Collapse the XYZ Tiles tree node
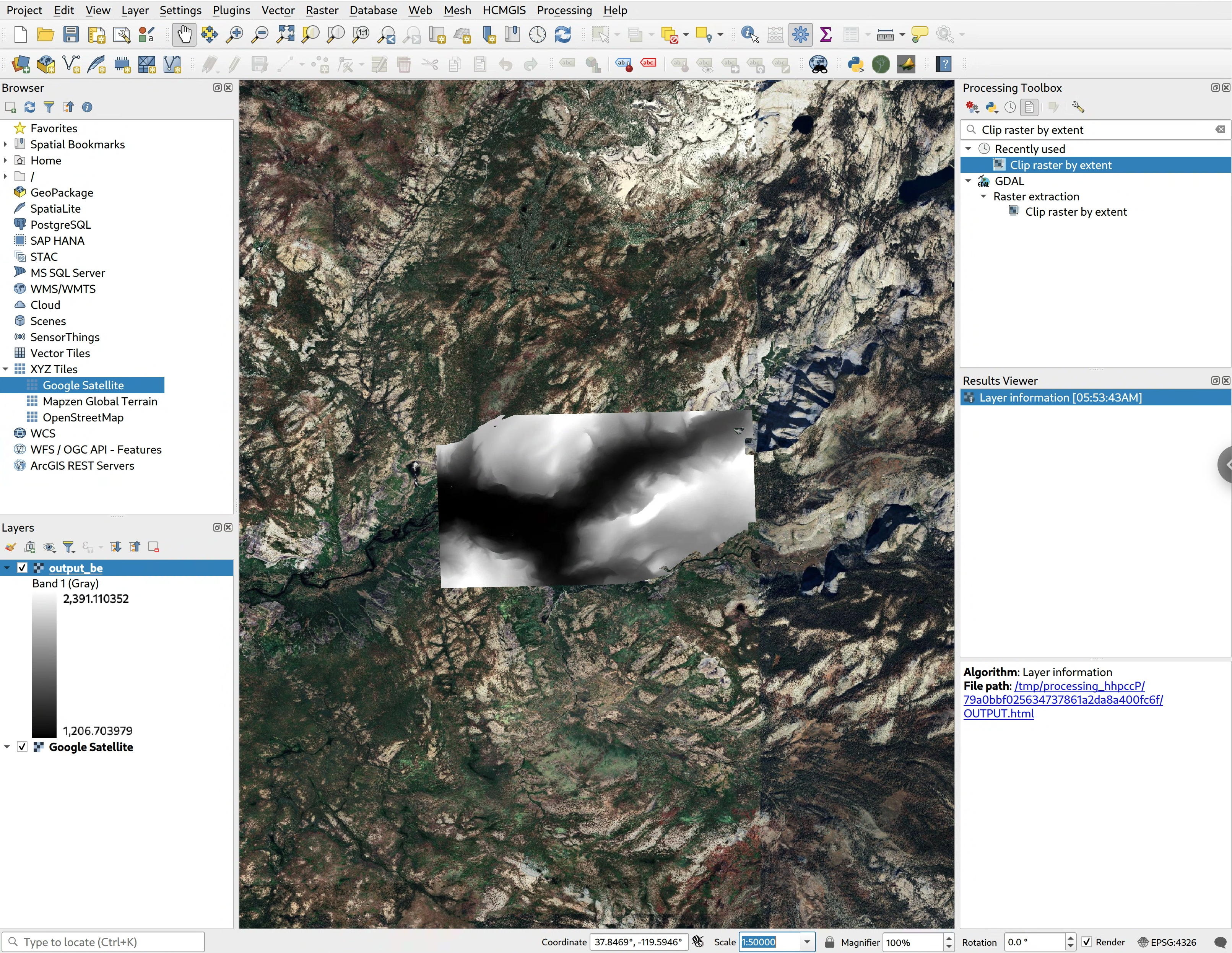Viewport: 1232px width, 953px height. coord(6,369)
